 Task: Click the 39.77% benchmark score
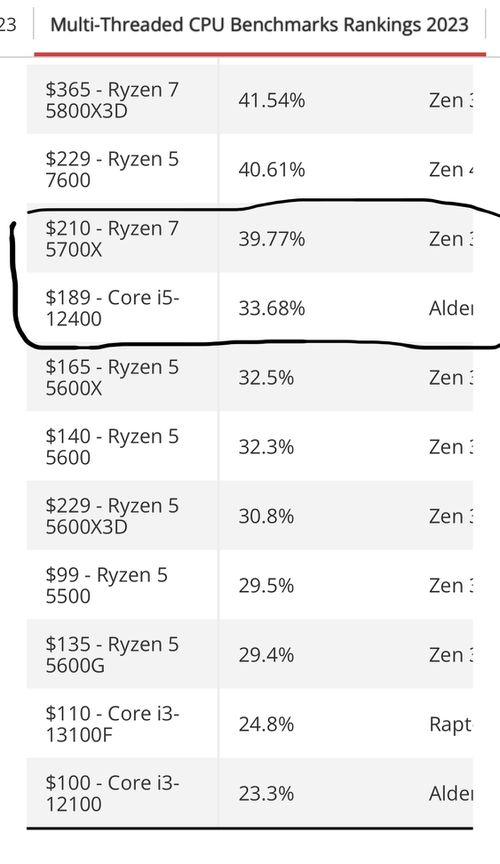point(272,239)
